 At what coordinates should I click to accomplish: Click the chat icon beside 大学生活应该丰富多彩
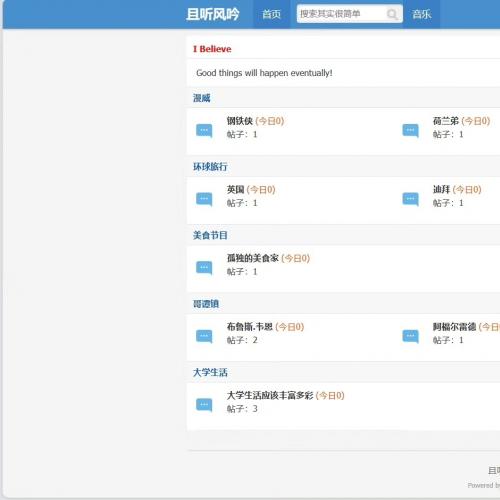click(204, 405)
